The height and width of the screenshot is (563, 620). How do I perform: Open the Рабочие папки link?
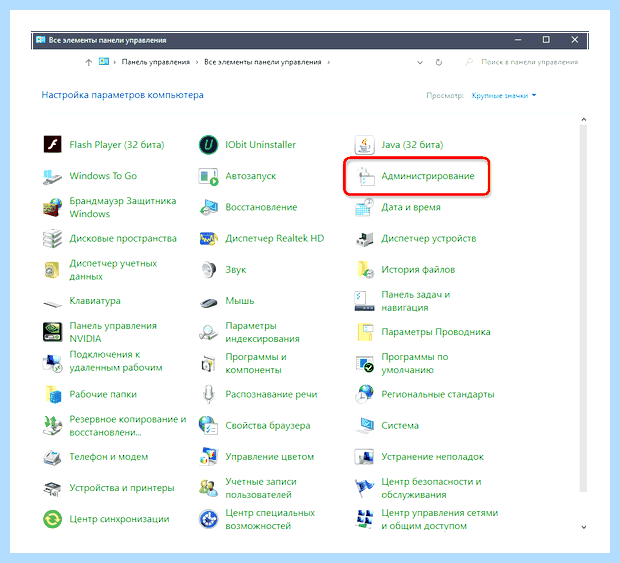[103, 394]
